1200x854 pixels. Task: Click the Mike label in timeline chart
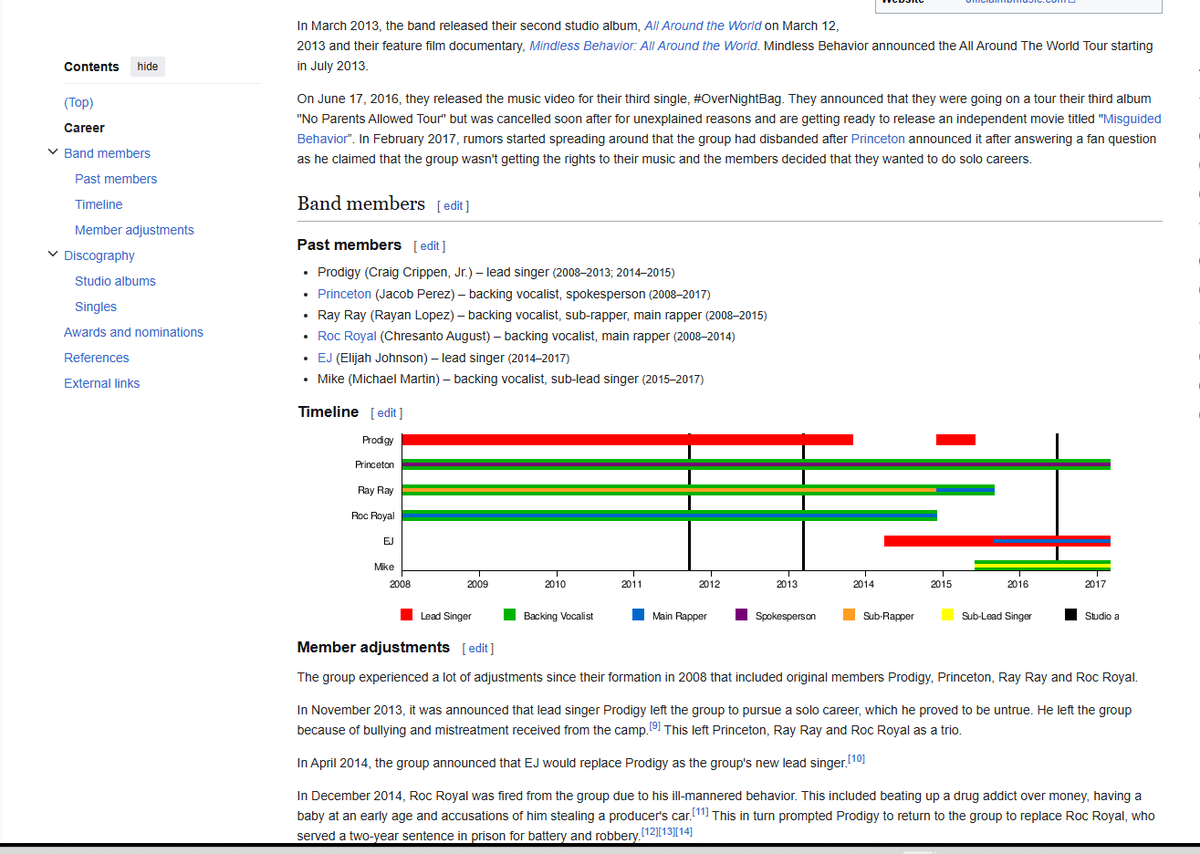384,566
